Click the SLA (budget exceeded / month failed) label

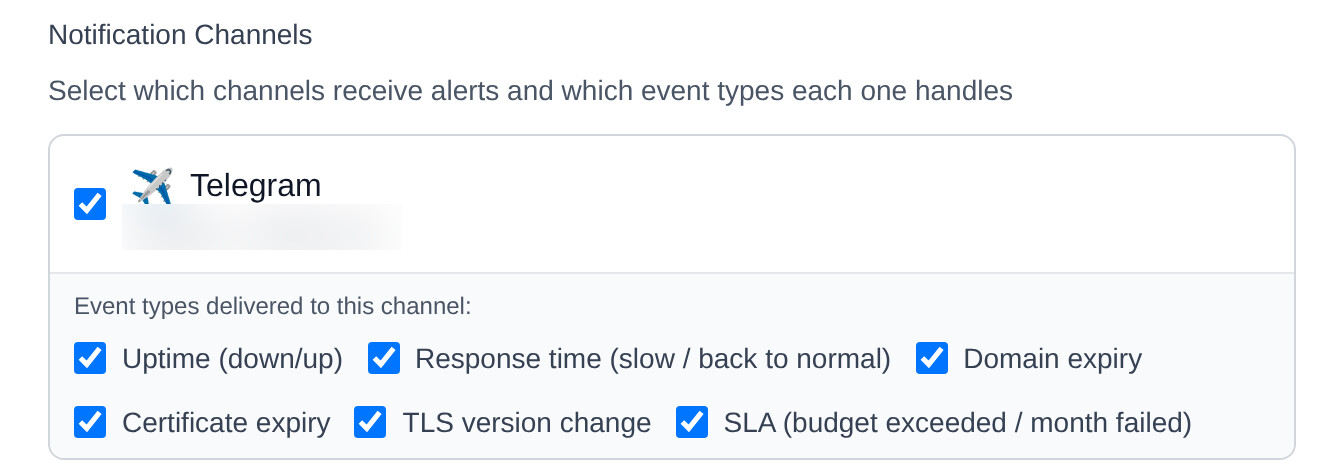point(958,423)
